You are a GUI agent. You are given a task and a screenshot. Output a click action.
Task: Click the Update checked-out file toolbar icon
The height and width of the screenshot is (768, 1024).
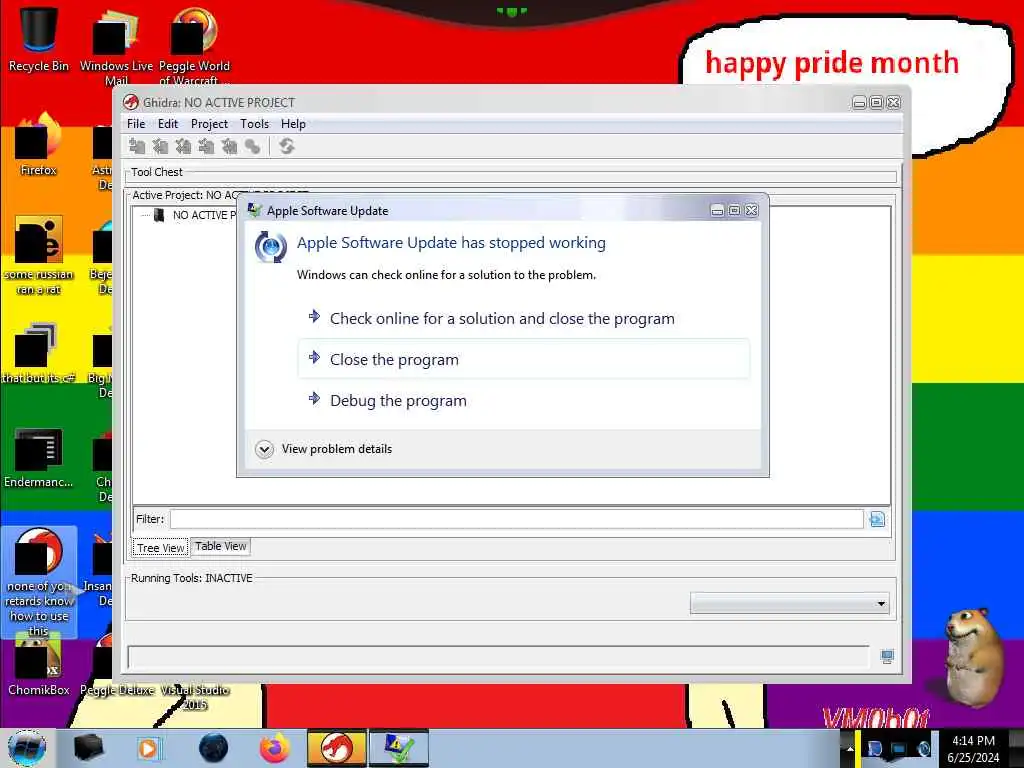click(x=184, y=146)
